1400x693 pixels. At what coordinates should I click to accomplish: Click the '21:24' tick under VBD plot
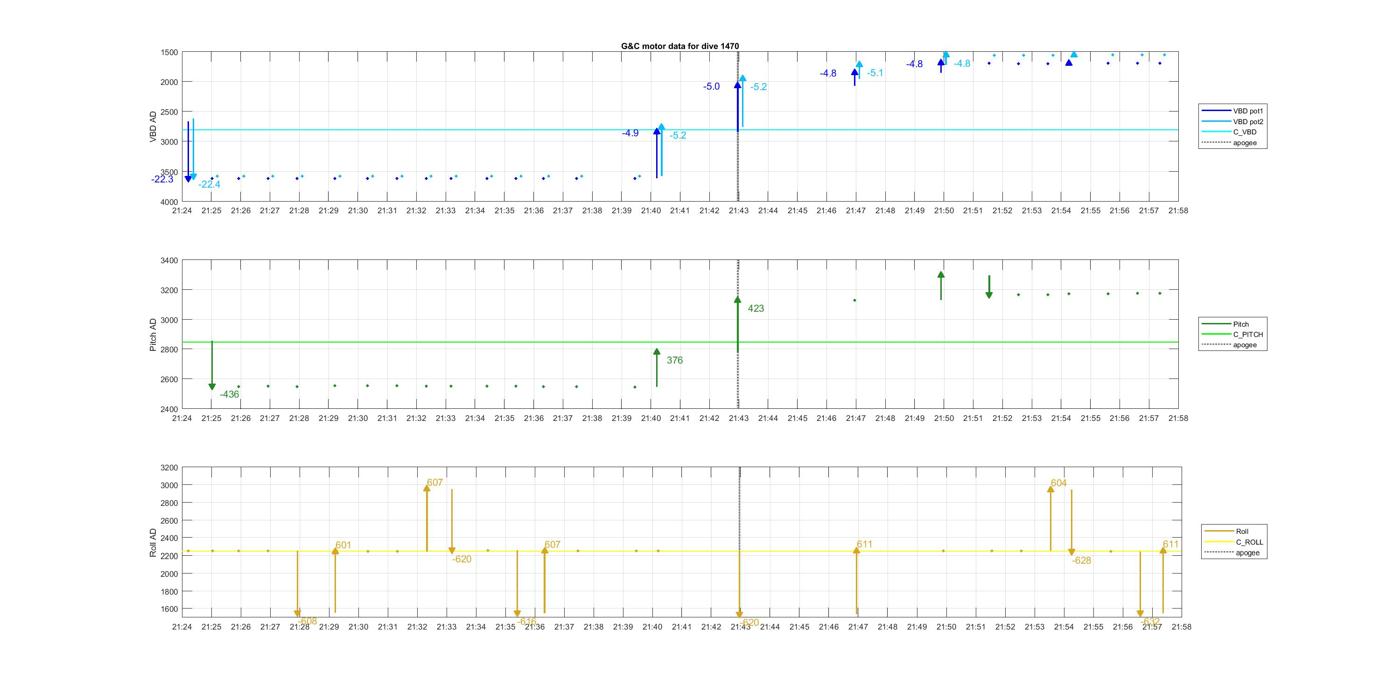pos(182,211)
